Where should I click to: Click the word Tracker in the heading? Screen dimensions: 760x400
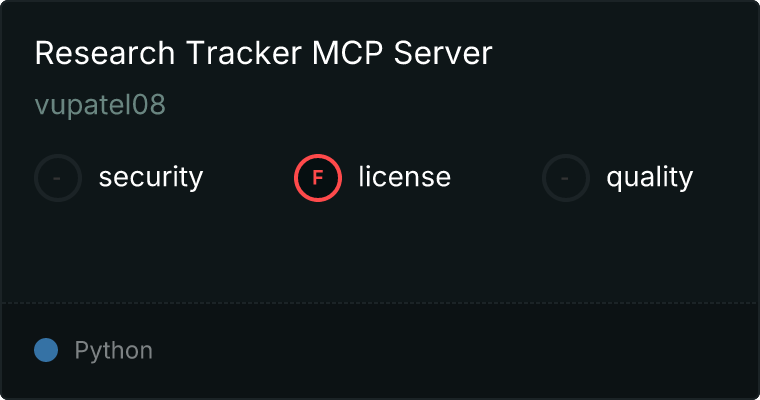[x=244, y=52]
